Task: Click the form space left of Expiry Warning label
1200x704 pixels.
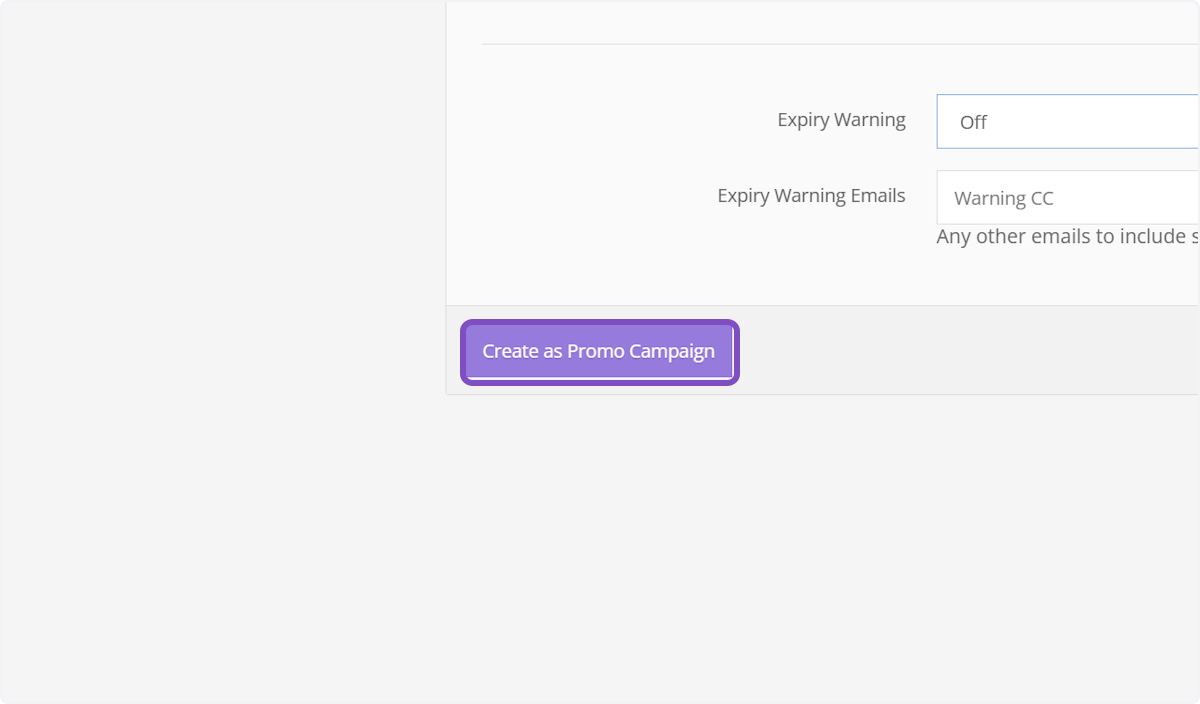Action: point(600,120)
